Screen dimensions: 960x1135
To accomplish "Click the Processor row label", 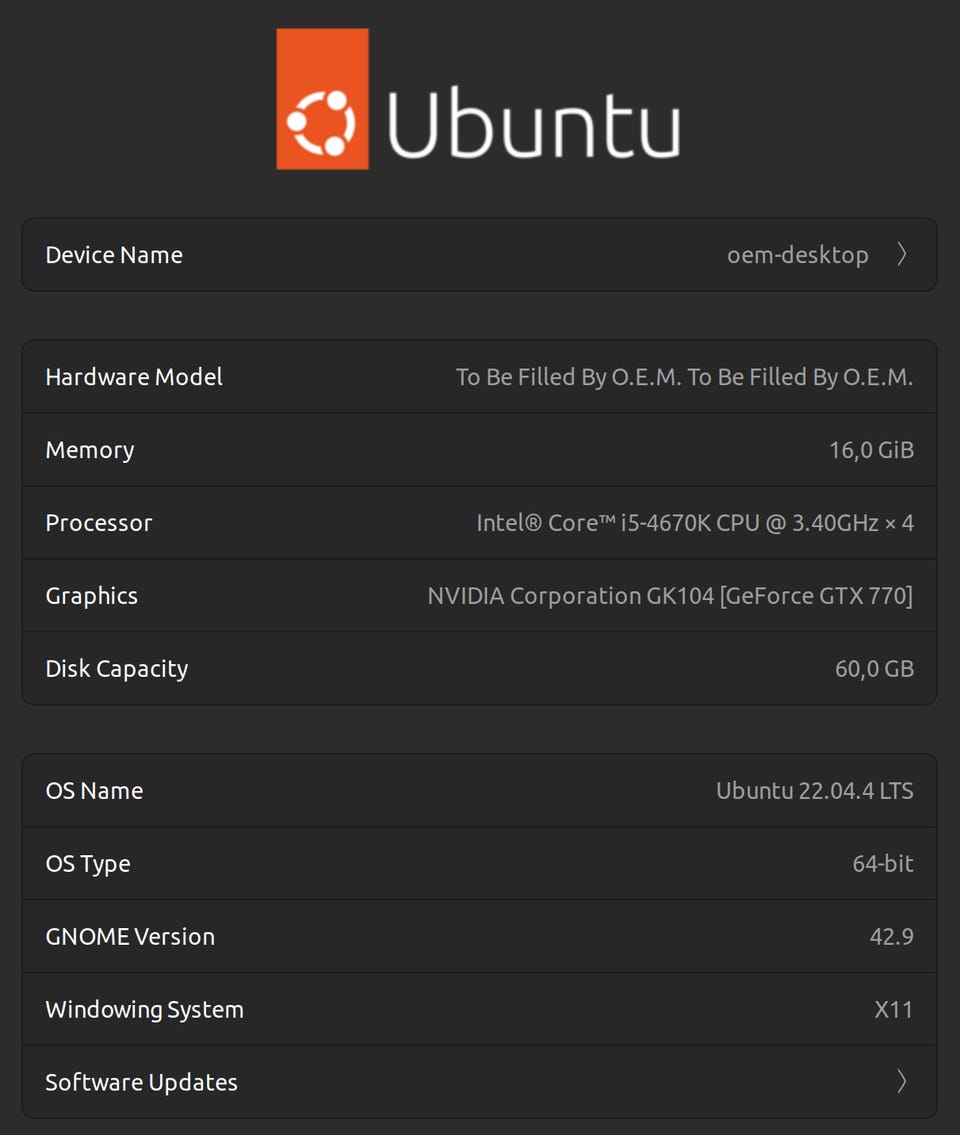I will [99, 523].
